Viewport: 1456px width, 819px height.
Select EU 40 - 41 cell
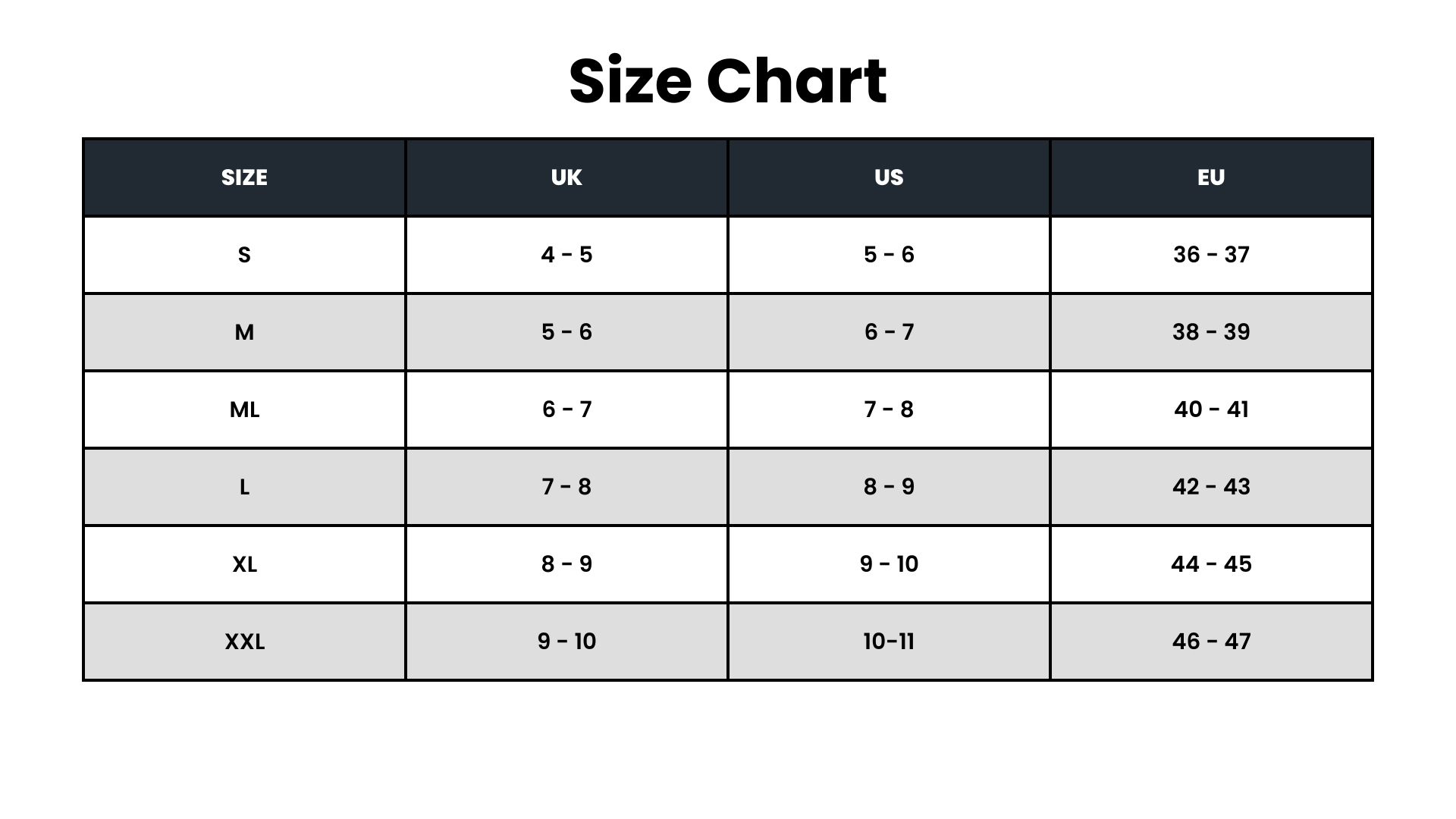click(1211, 409)
